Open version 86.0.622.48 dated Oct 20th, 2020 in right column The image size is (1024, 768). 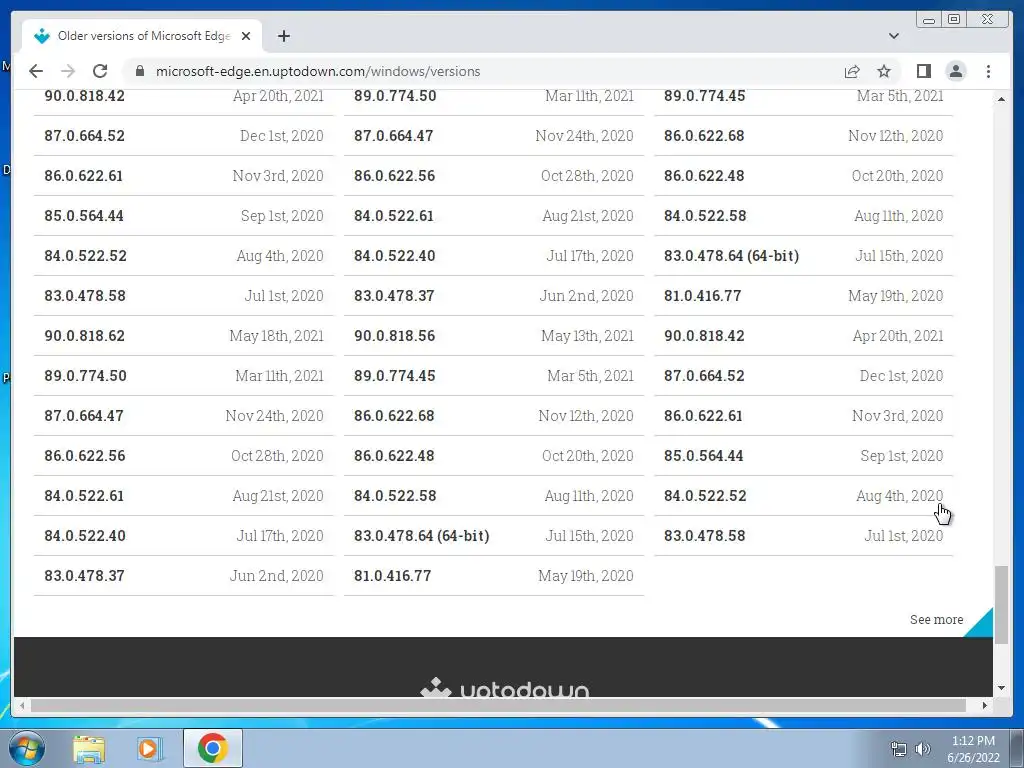click(803, 176)
